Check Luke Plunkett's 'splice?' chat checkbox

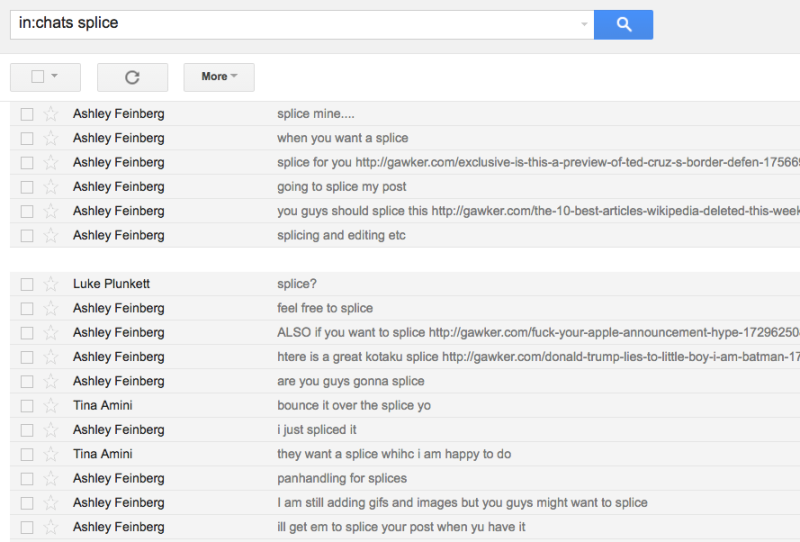click(27, 284)
